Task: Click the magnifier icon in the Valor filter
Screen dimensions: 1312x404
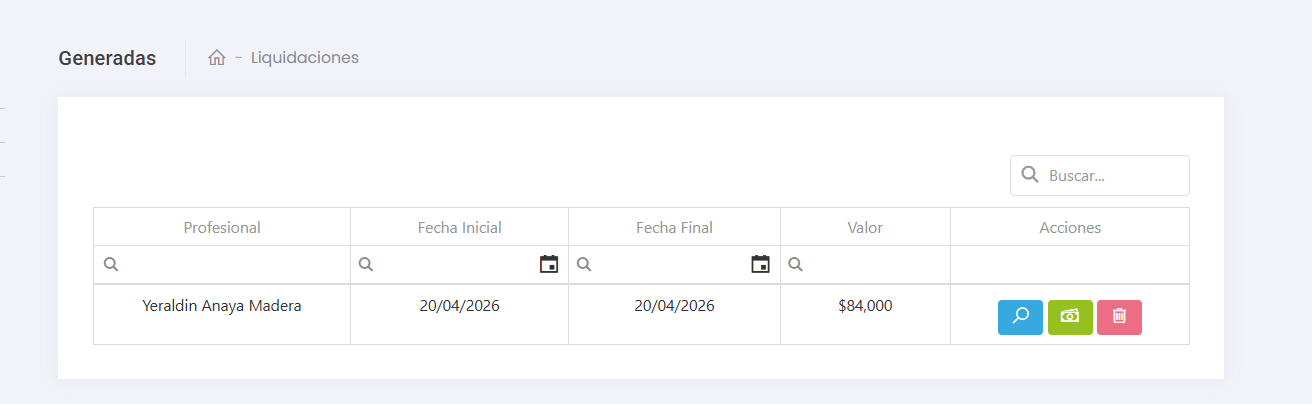Action: pos(795,265)
